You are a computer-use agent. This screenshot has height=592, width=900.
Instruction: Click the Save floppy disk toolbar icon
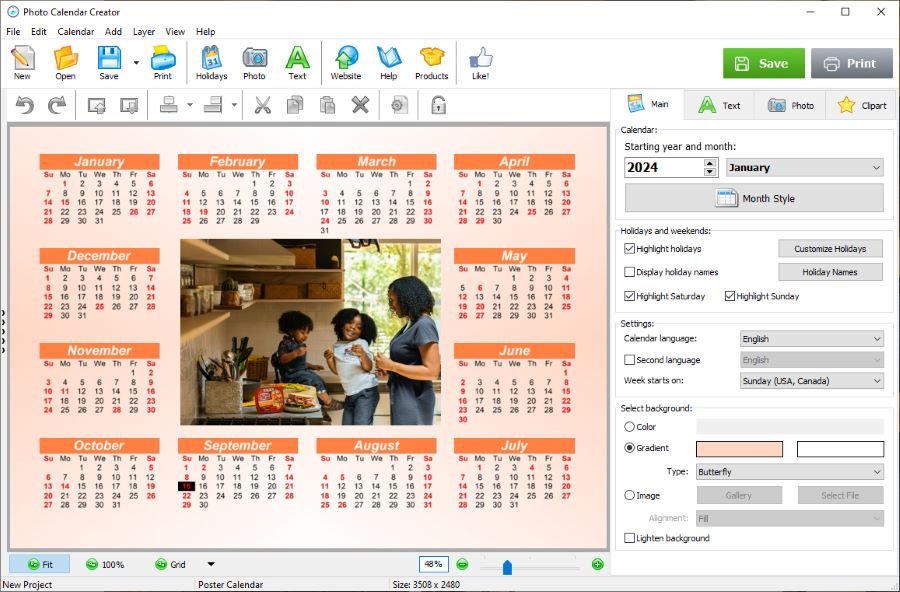click(x=108, y=63)
